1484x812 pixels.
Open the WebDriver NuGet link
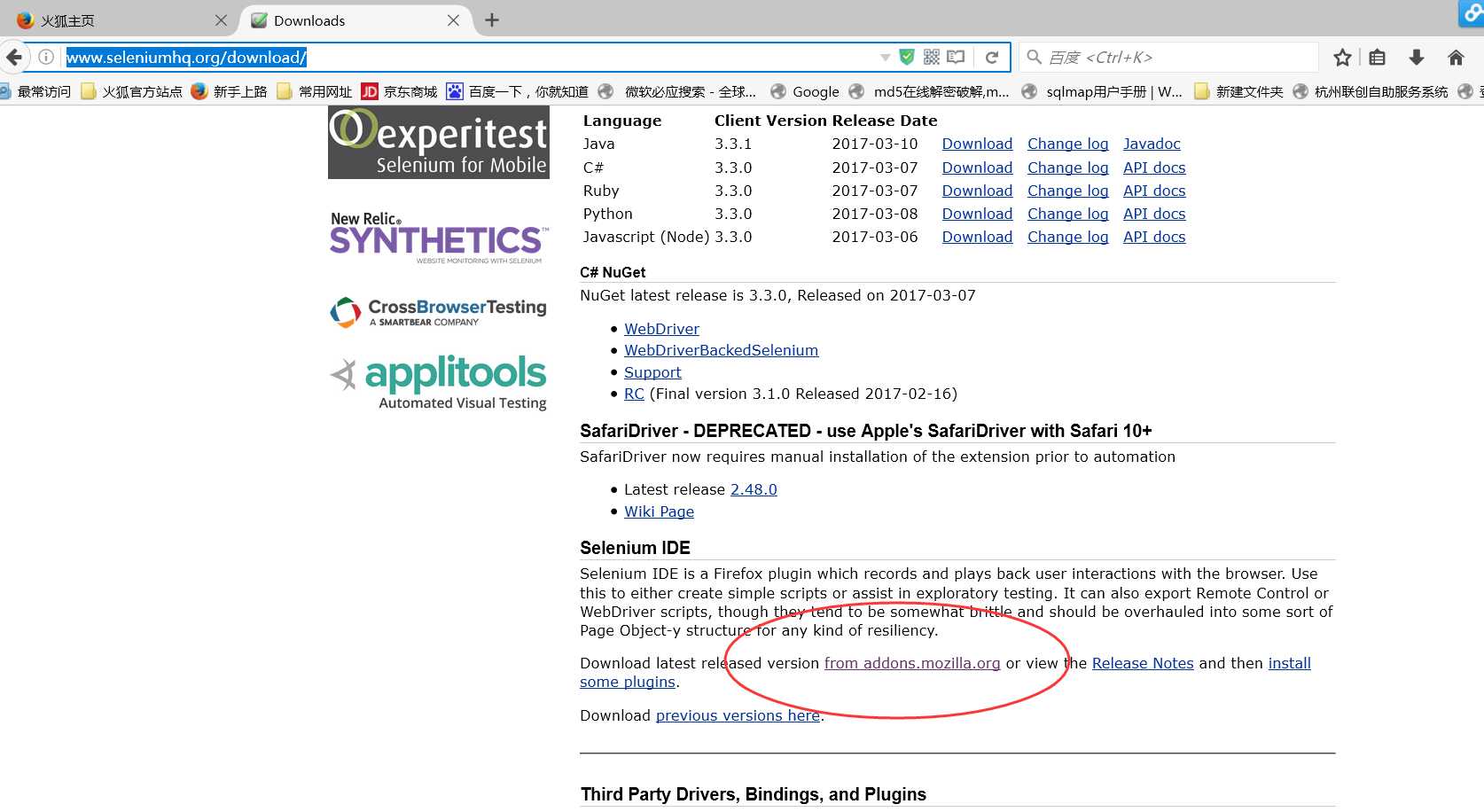click(661, 329)
